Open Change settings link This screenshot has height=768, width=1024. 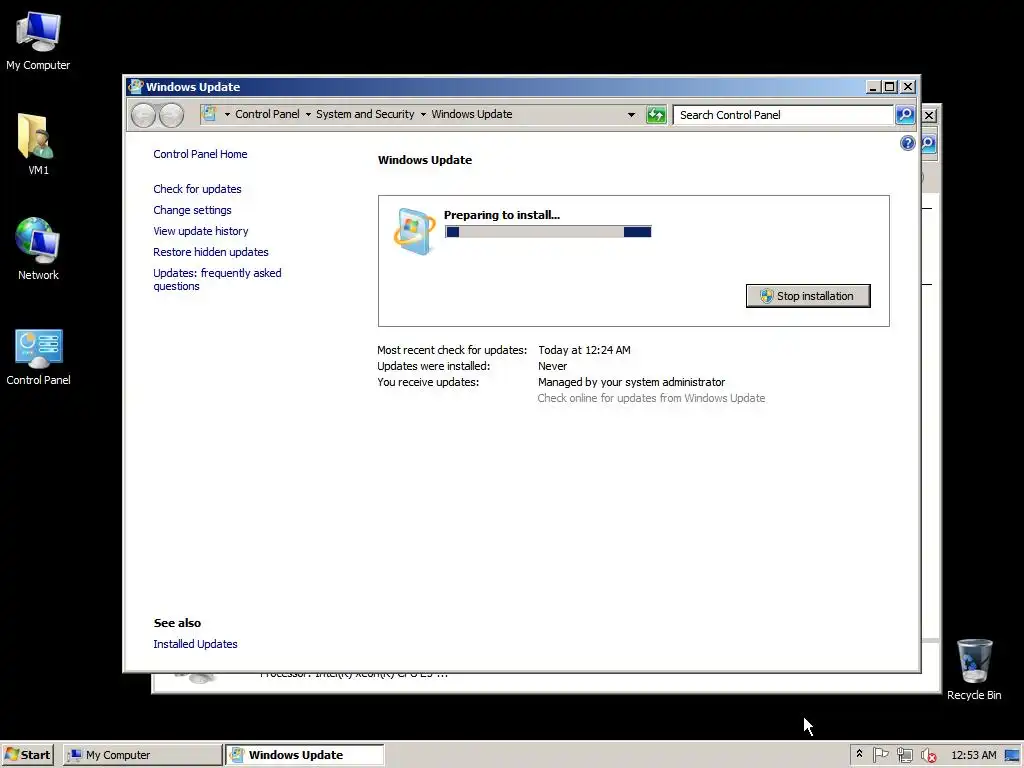pos(192,210)
